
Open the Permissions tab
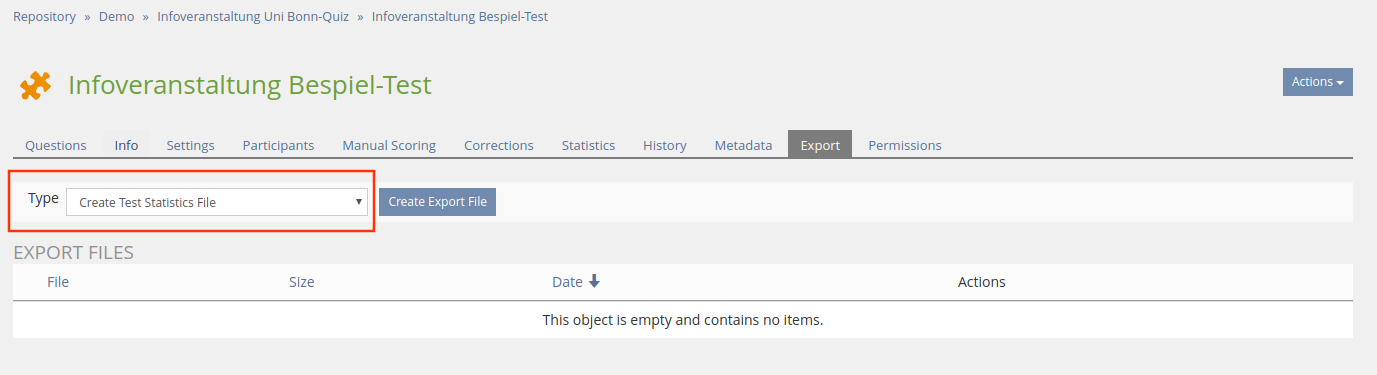pyautogui.click(x=905, y=145)
